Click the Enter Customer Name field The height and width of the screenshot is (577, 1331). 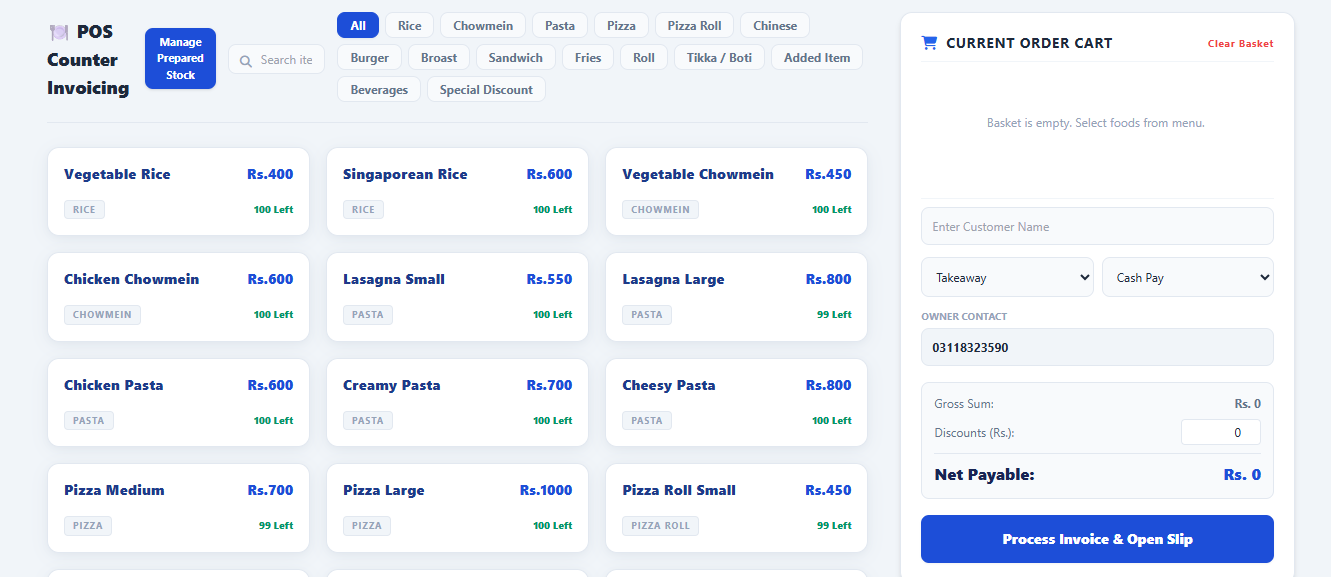click(1097, 226)
